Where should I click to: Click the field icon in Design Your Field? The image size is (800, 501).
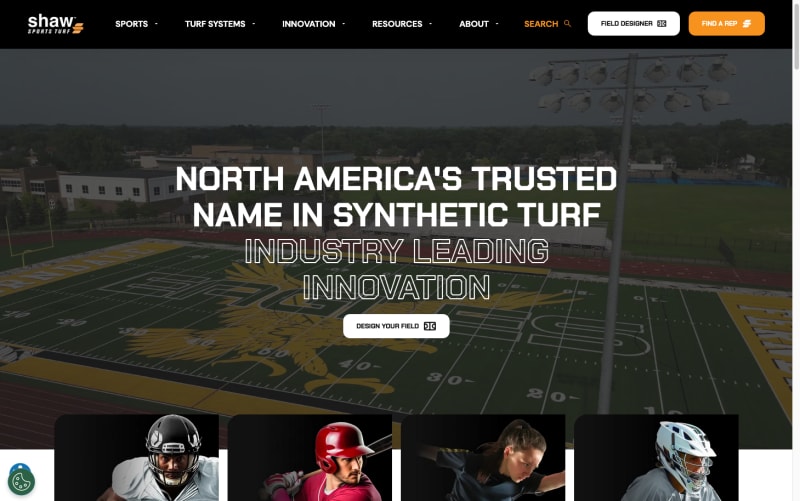point(430,326)
